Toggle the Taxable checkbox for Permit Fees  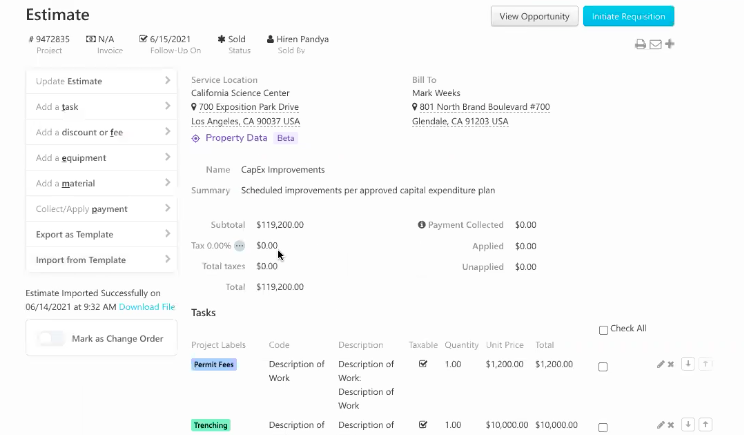423,364
